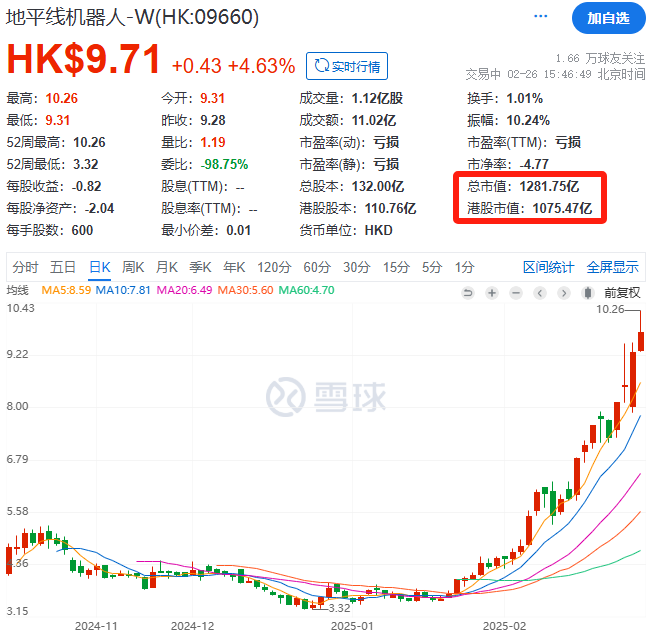
Task: Switch to the 60分 chart tab
Action: 317,267
